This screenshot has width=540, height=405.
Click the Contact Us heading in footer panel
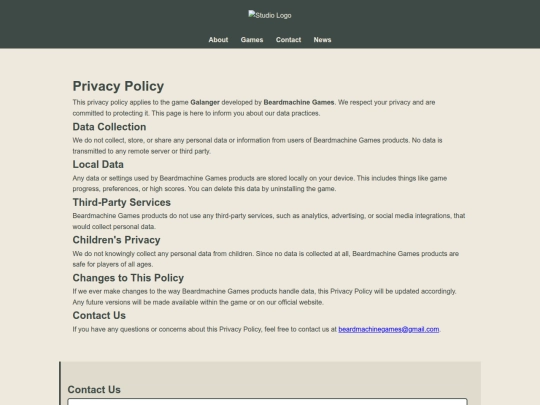pos(94,390)
